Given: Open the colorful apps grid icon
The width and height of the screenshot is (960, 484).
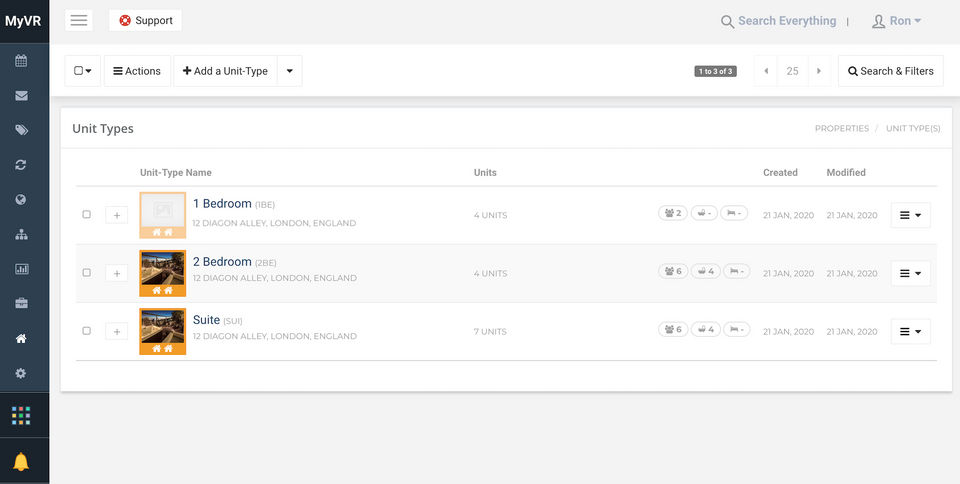Looking at the screenshot, I should click(21, 415).
